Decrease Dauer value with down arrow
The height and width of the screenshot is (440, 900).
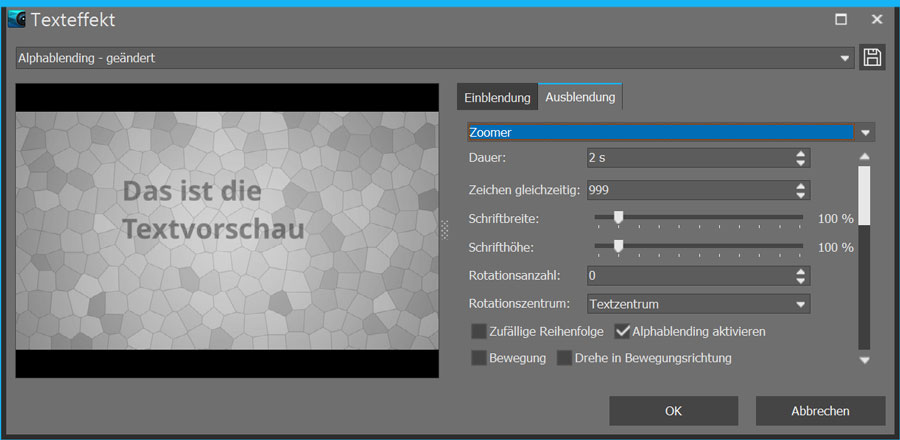[x=800, y=163]
